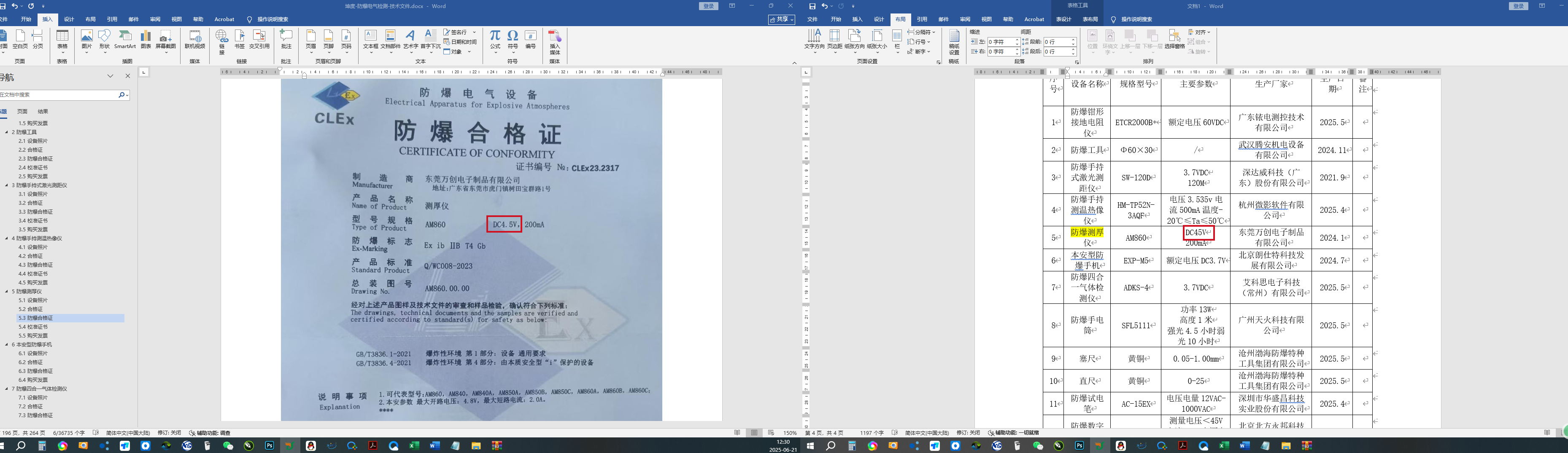Collapse the '2 防爆工具' navigation heading
1568x453 pixels.
[x=7, y=132]
